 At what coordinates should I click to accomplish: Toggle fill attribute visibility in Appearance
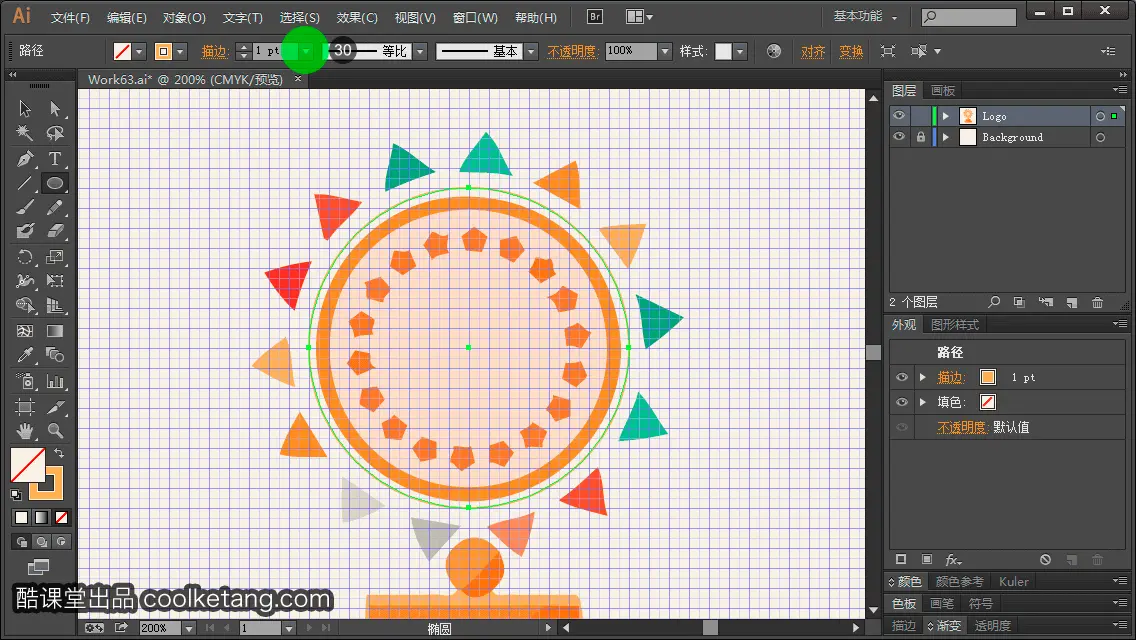click(902, 402)
